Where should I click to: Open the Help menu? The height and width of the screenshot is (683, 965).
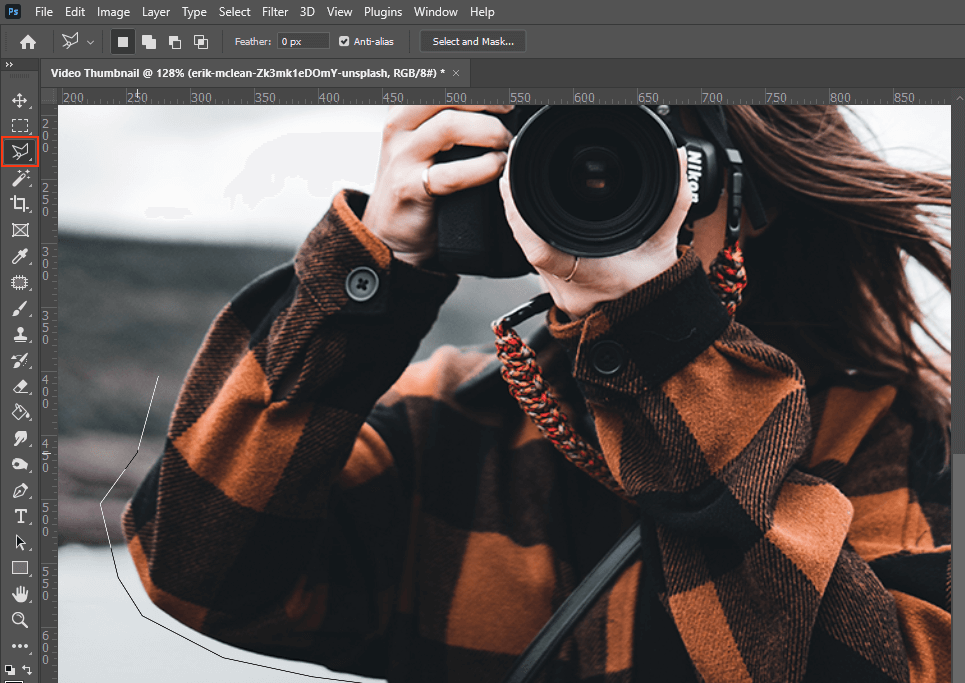(482, 12)
